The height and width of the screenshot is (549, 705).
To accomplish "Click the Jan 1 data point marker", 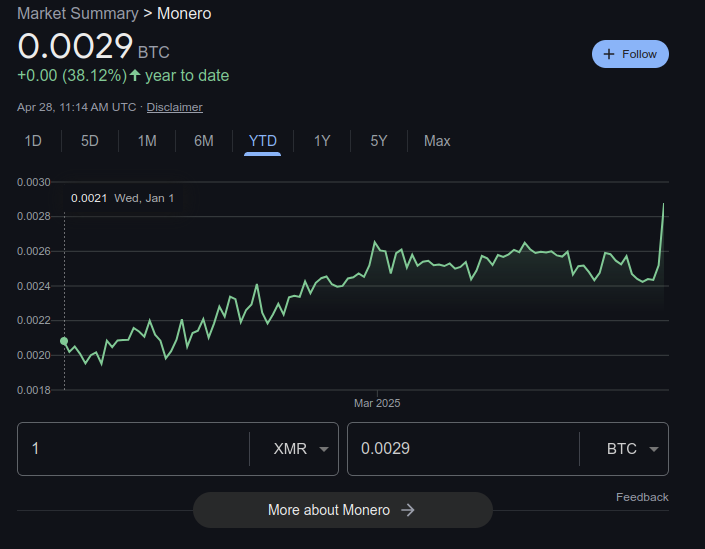I will click(64, 341).
